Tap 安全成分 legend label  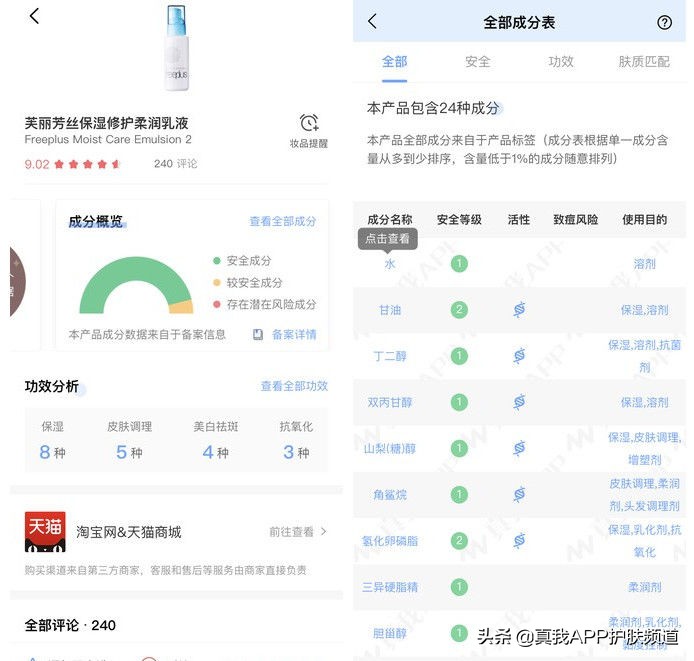point(249,260)
